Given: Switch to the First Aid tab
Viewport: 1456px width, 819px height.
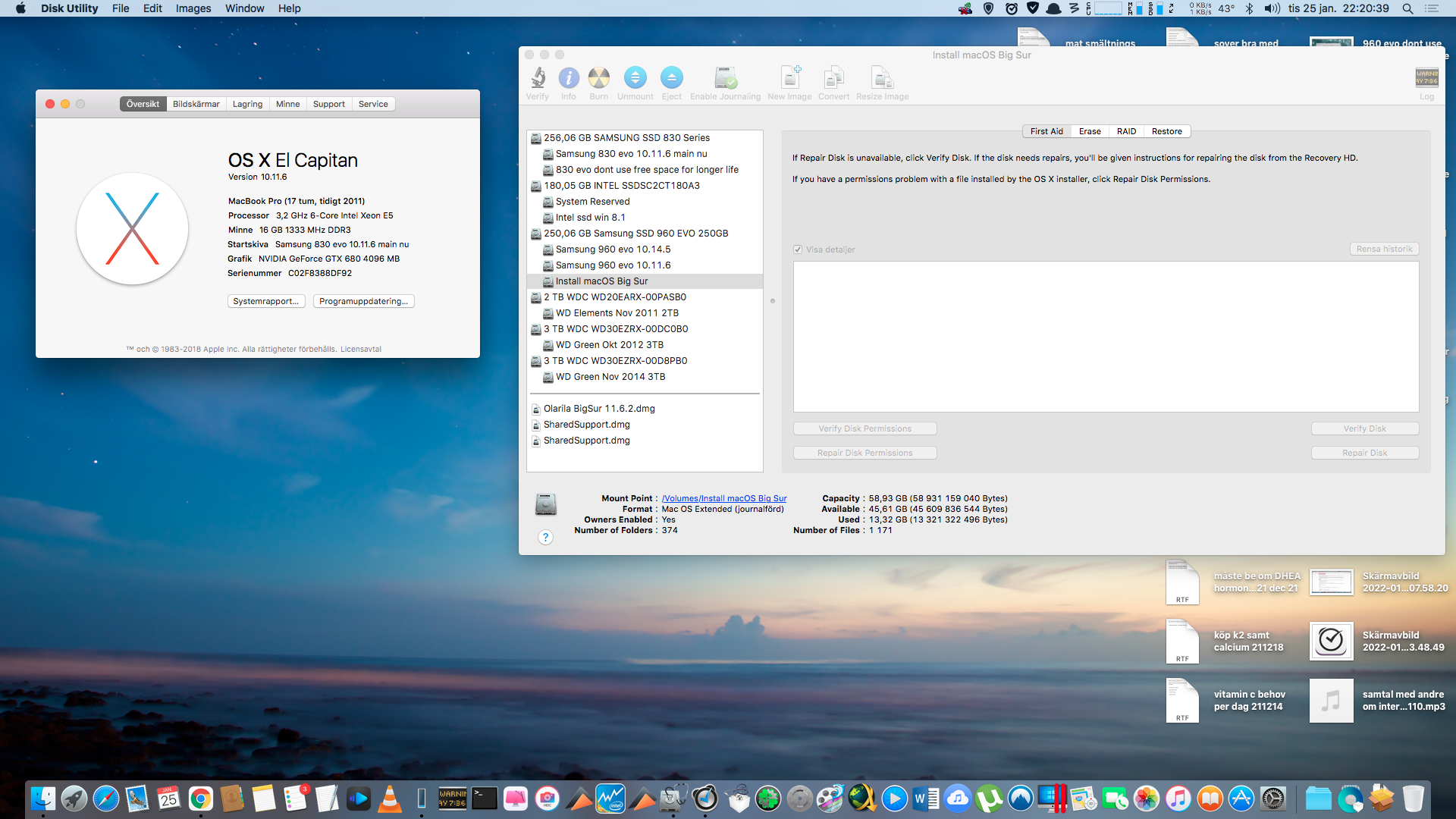Looking at the screenshot, I should click(x=1046, y=131).
